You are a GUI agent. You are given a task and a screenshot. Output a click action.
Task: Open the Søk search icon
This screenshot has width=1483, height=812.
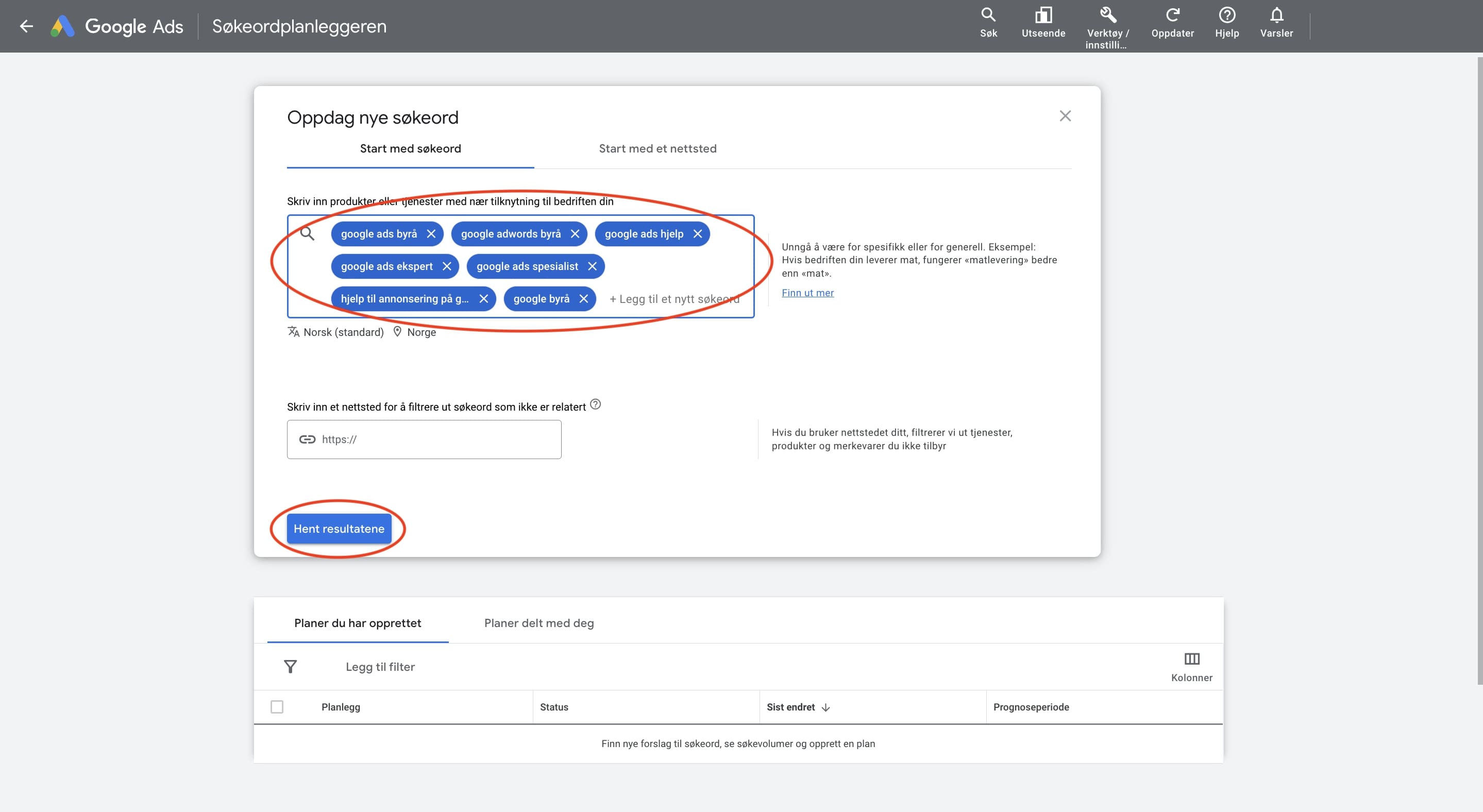click(988, 15)
